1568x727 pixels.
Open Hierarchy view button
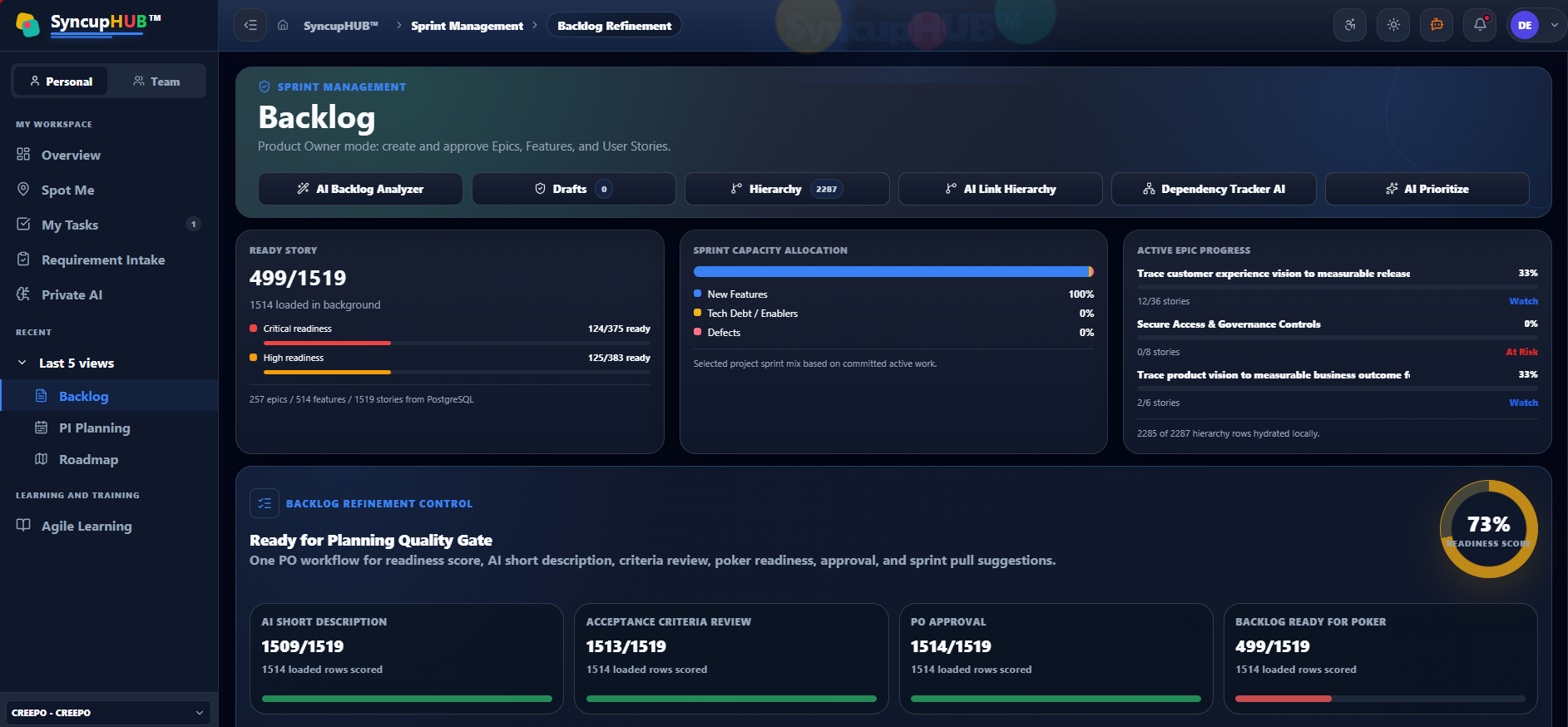pos(787,189)
